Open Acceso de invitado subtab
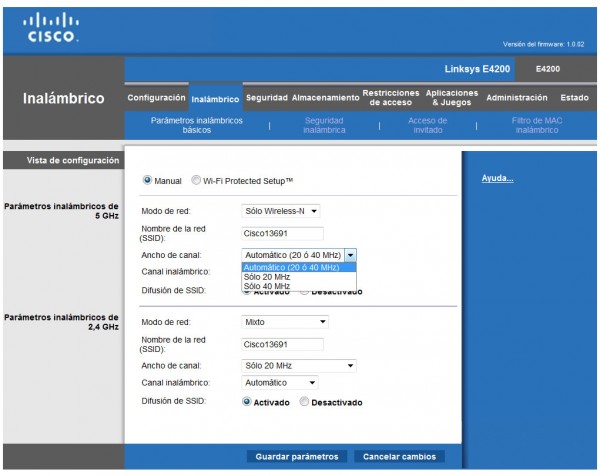This screenshot has height=476, width=600. click(x=427, y=125)
